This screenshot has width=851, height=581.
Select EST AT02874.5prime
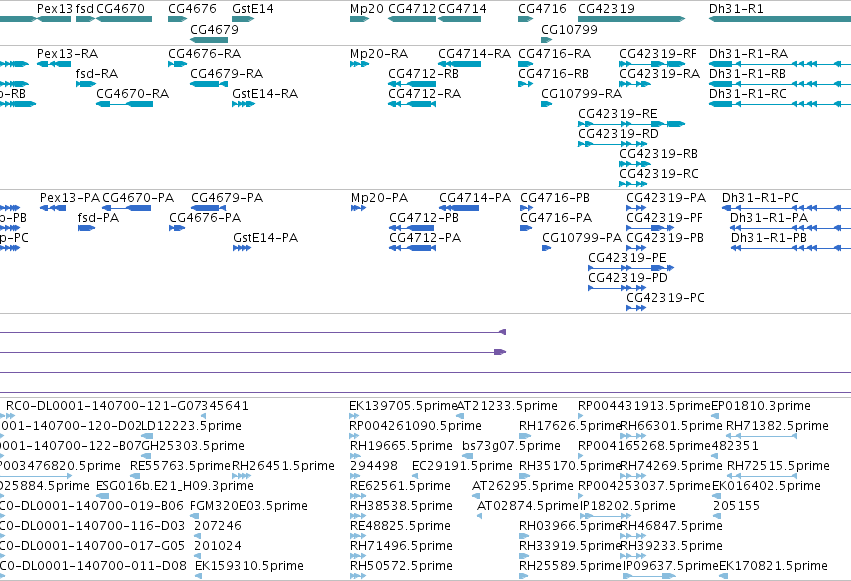click(x=528, y=506)
